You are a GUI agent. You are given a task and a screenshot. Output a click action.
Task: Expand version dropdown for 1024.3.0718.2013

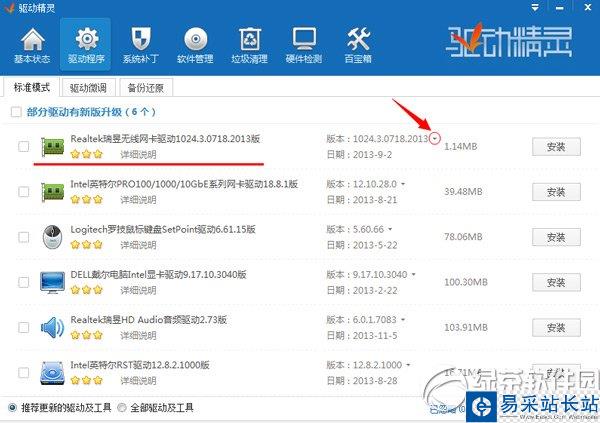435,139
